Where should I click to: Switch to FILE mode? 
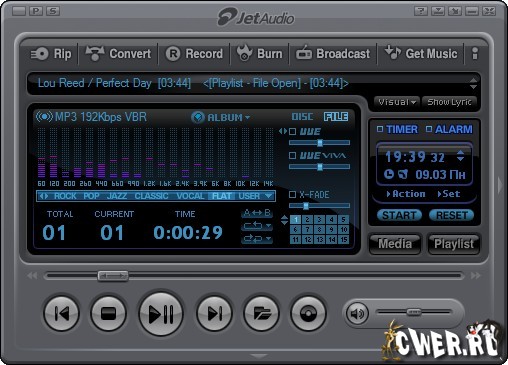336,117
